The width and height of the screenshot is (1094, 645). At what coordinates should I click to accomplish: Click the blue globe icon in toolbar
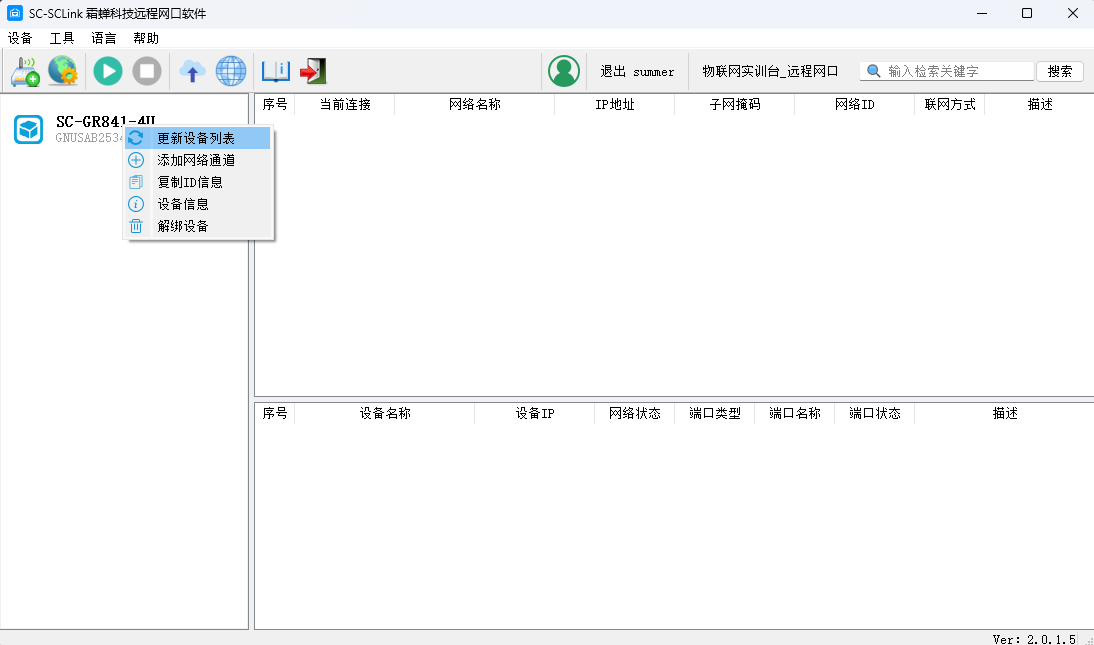[x=231, y=71]
